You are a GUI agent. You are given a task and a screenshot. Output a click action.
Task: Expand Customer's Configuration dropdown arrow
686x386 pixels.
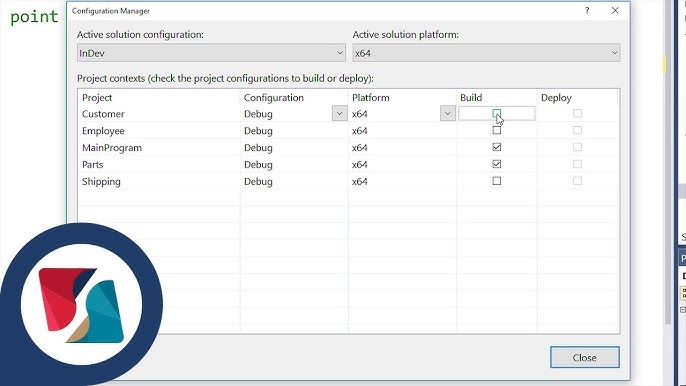tap(340, 113)
